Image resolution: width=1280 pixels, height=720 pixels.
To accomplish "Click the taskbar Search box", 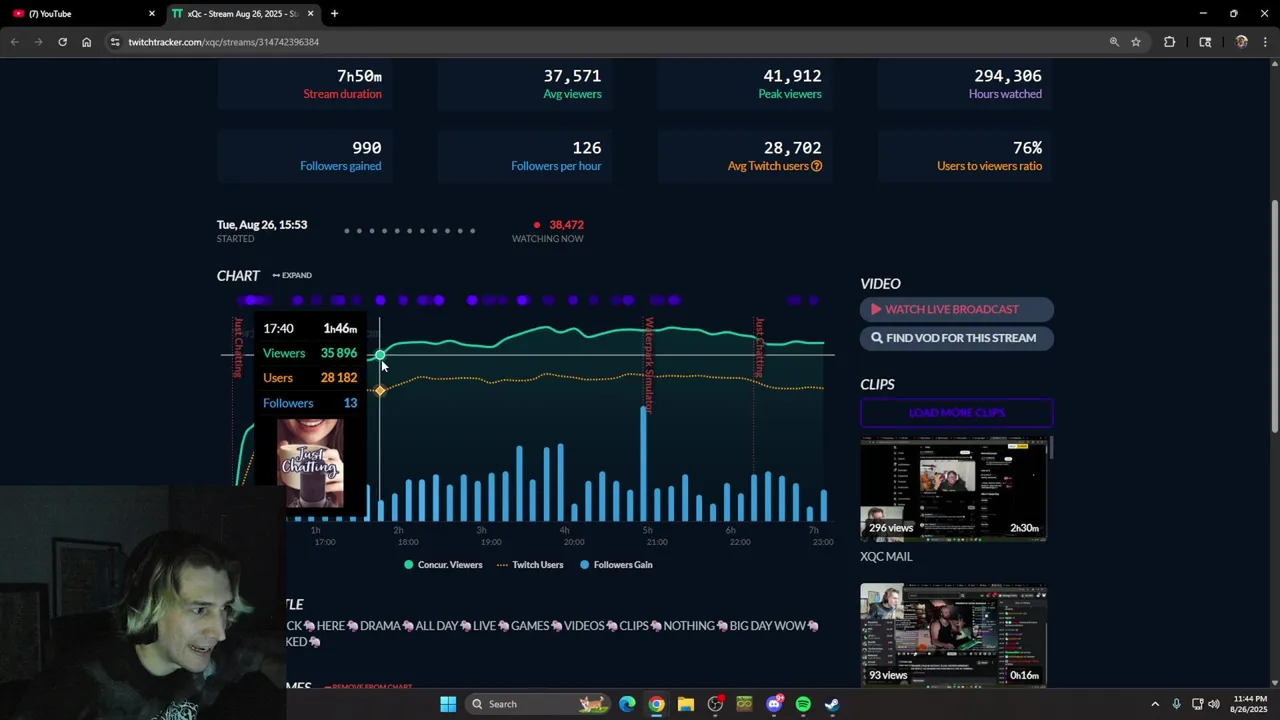I will pyautogui.click(x=538, y=704).
